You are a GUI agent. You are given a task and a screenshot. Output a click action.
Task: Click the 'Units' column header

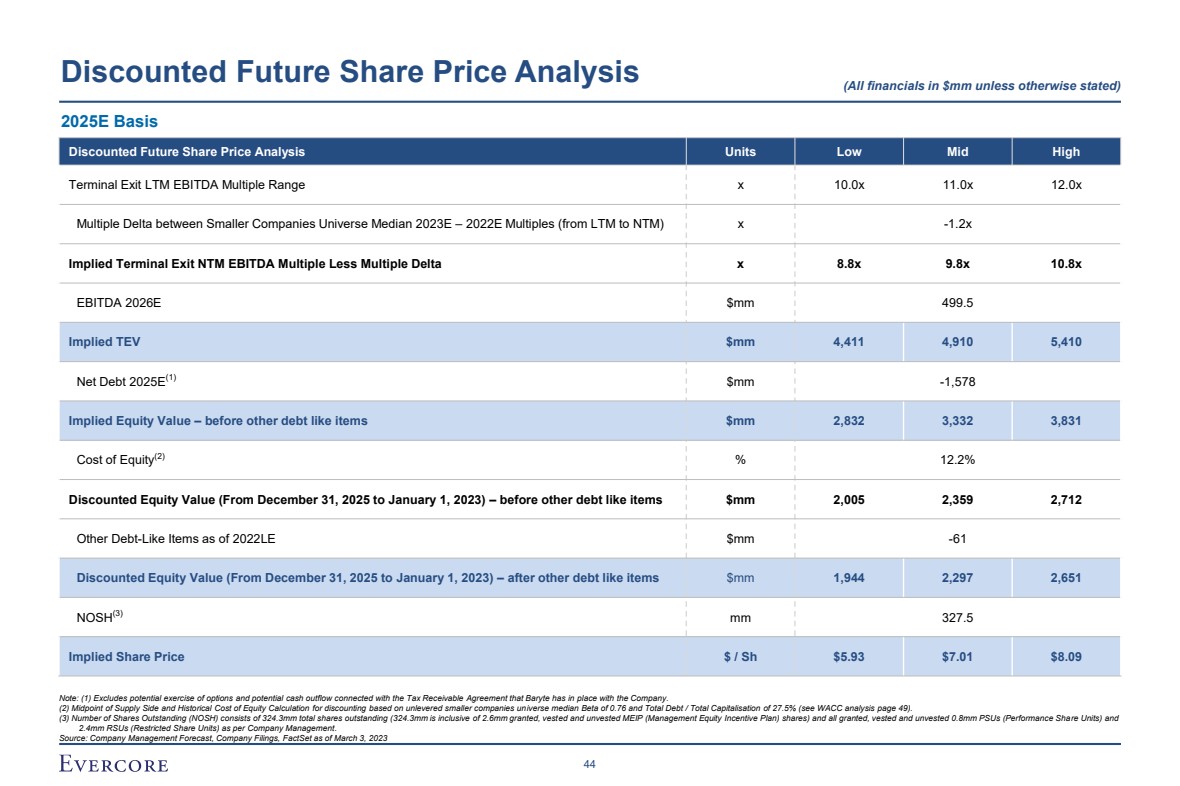[740, 152]
